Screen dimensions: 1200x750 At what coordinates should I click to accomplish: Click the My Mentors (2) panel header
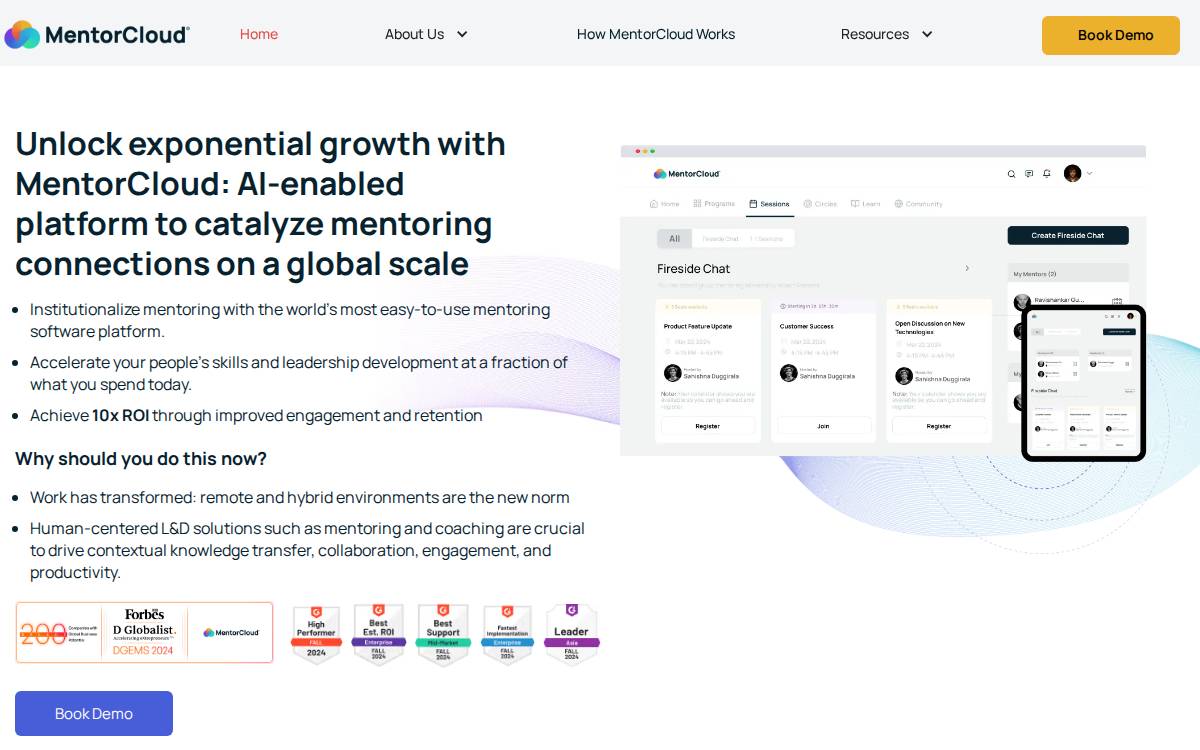click(1068, 273)
